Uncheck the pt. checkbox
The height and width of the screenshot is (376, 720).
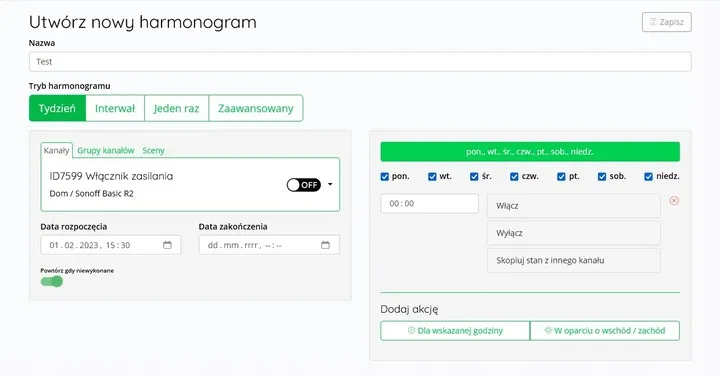pos(561,177)
